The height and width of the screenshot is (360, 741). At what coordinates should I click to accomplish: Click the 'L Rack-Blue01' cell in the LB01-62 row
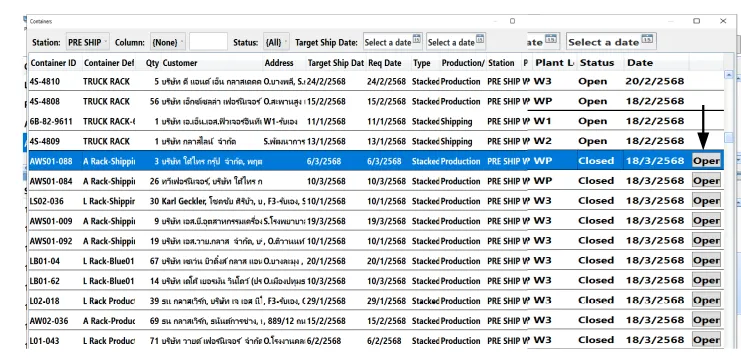109,281
